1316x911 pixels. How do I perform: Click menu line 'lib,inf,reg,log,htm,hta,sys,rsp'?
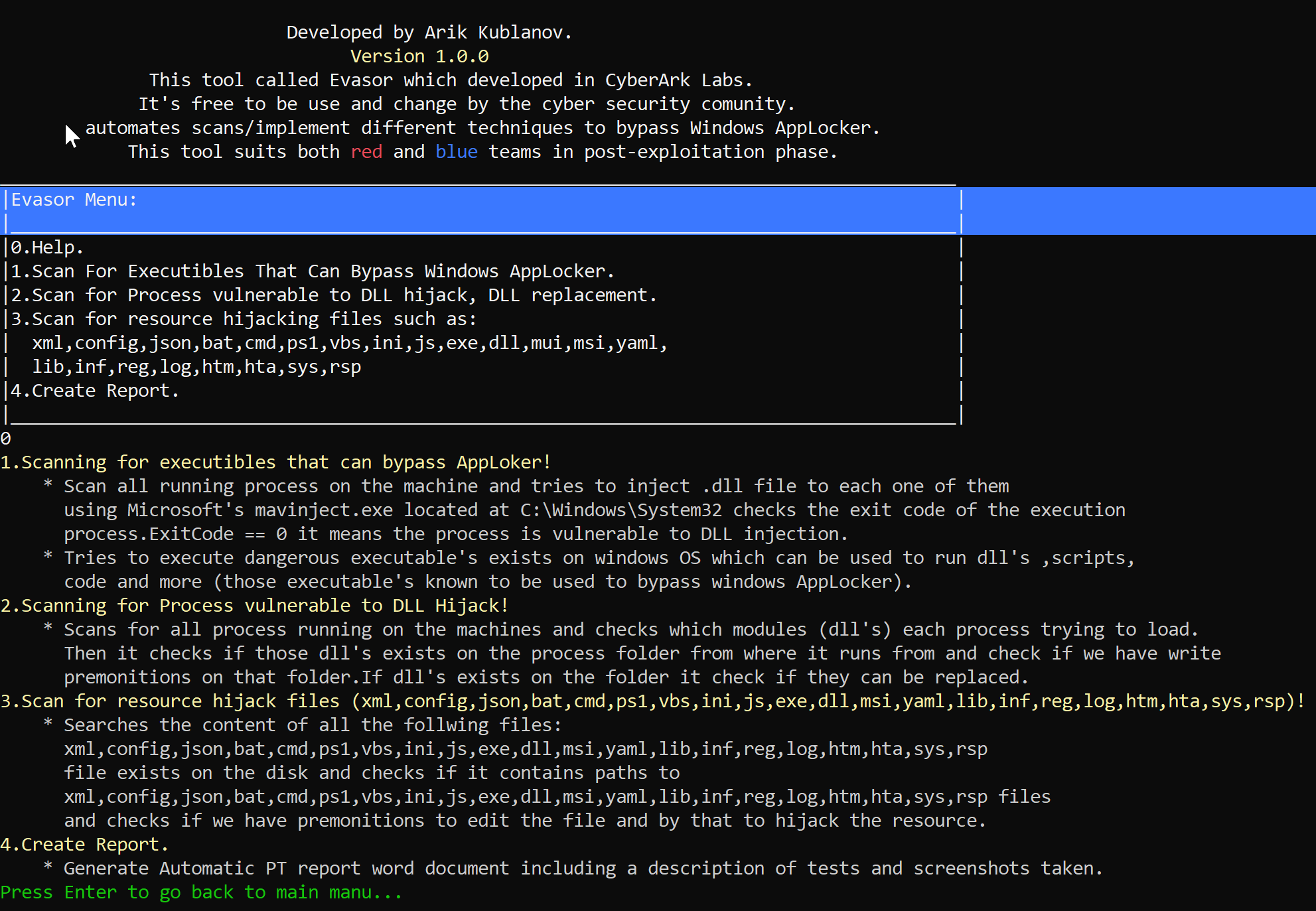pyautogui.click(x=196, y=367)
